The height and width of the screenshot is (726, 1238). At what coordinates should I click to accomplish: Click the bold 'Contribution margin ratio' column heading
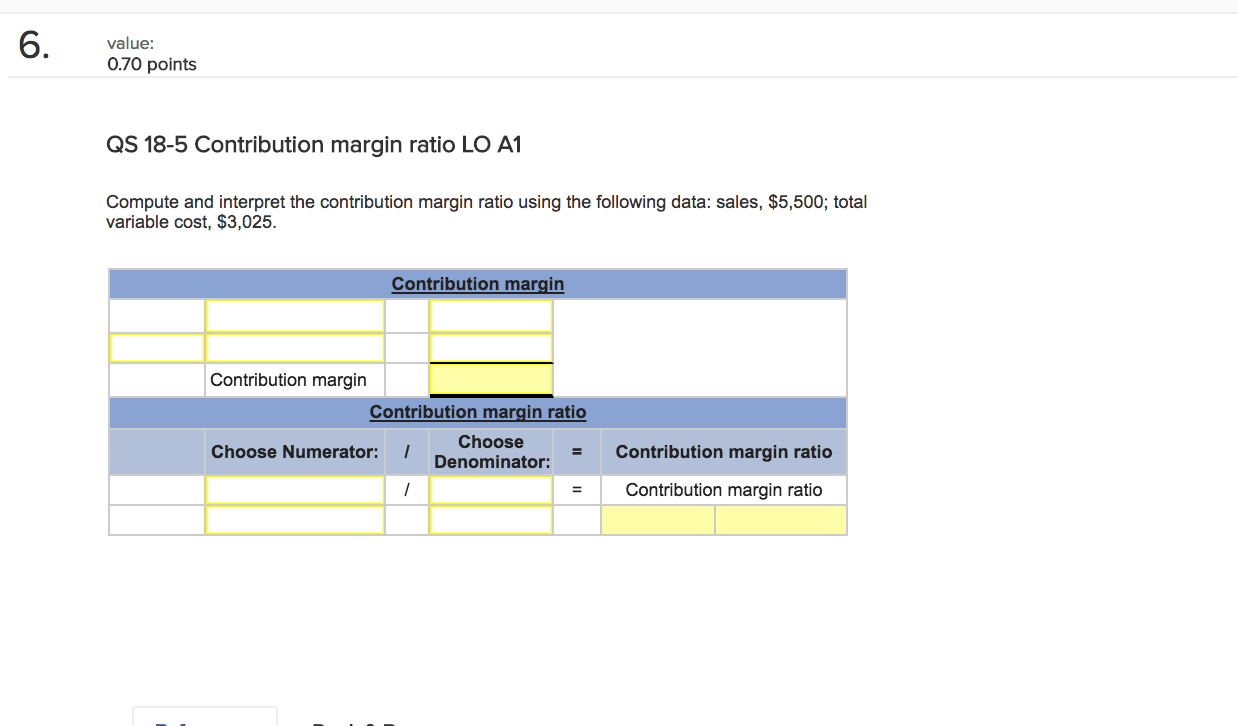point(724,452)
